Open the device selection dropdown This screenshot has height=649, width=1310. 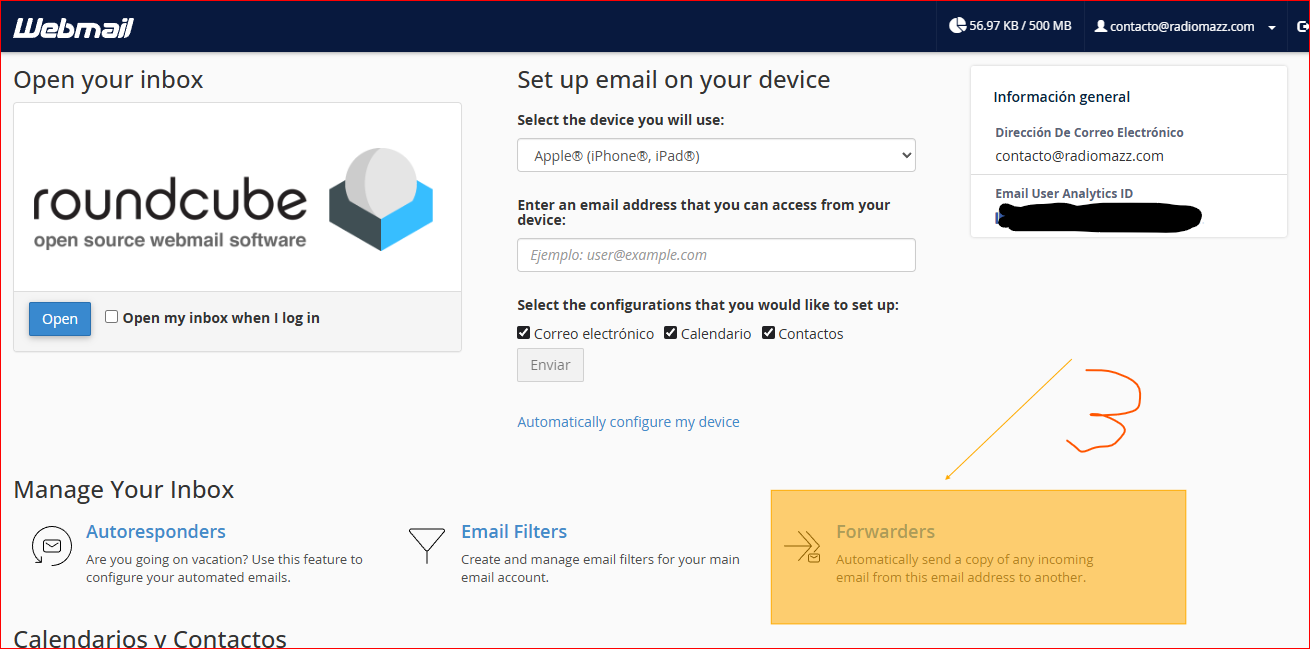click(x=716, y=155)
